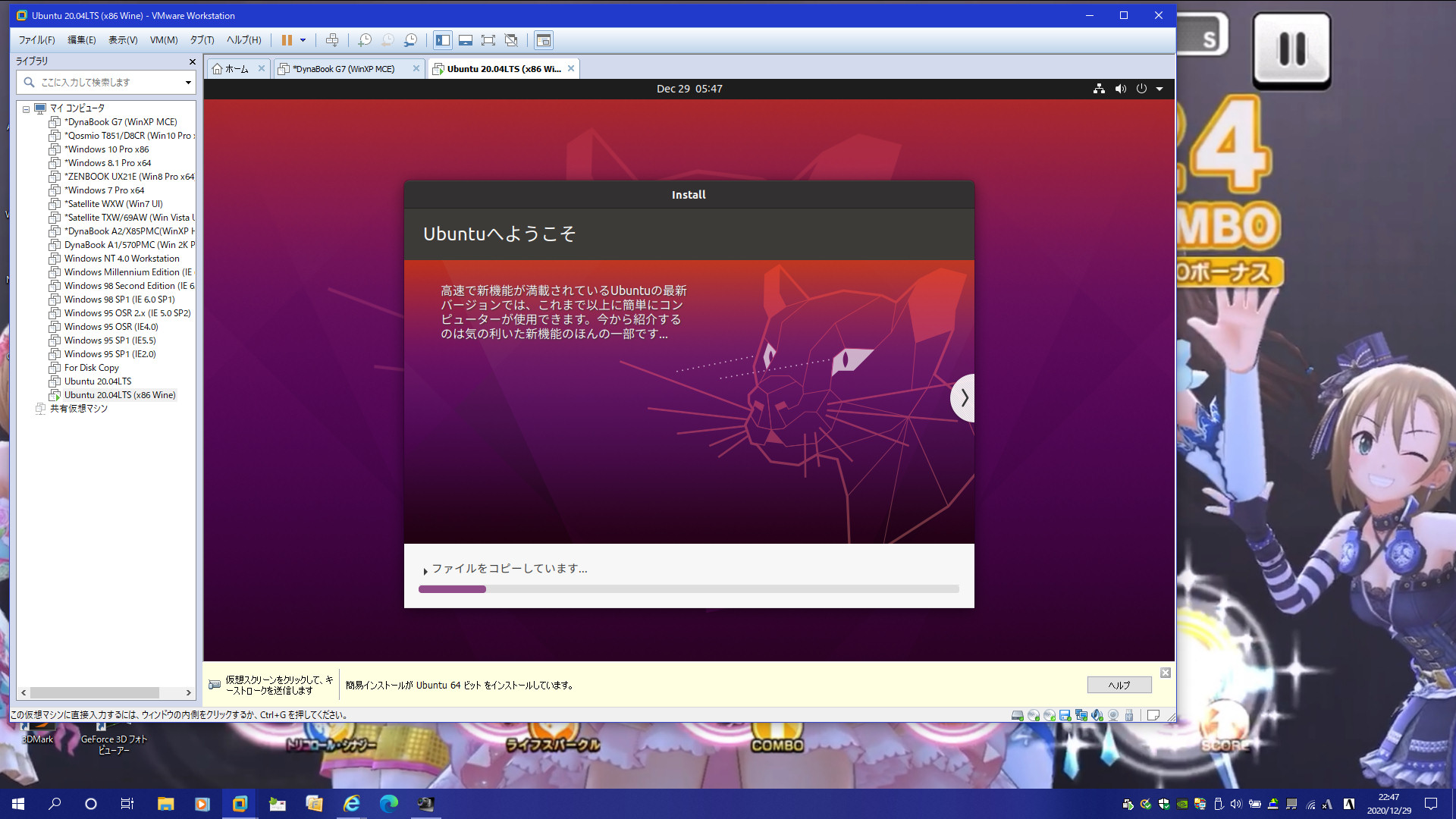The height and width of the screenshot is (819, 1456).
Task: Click the network adapter device status icon
Action: tap(1081, 715)
